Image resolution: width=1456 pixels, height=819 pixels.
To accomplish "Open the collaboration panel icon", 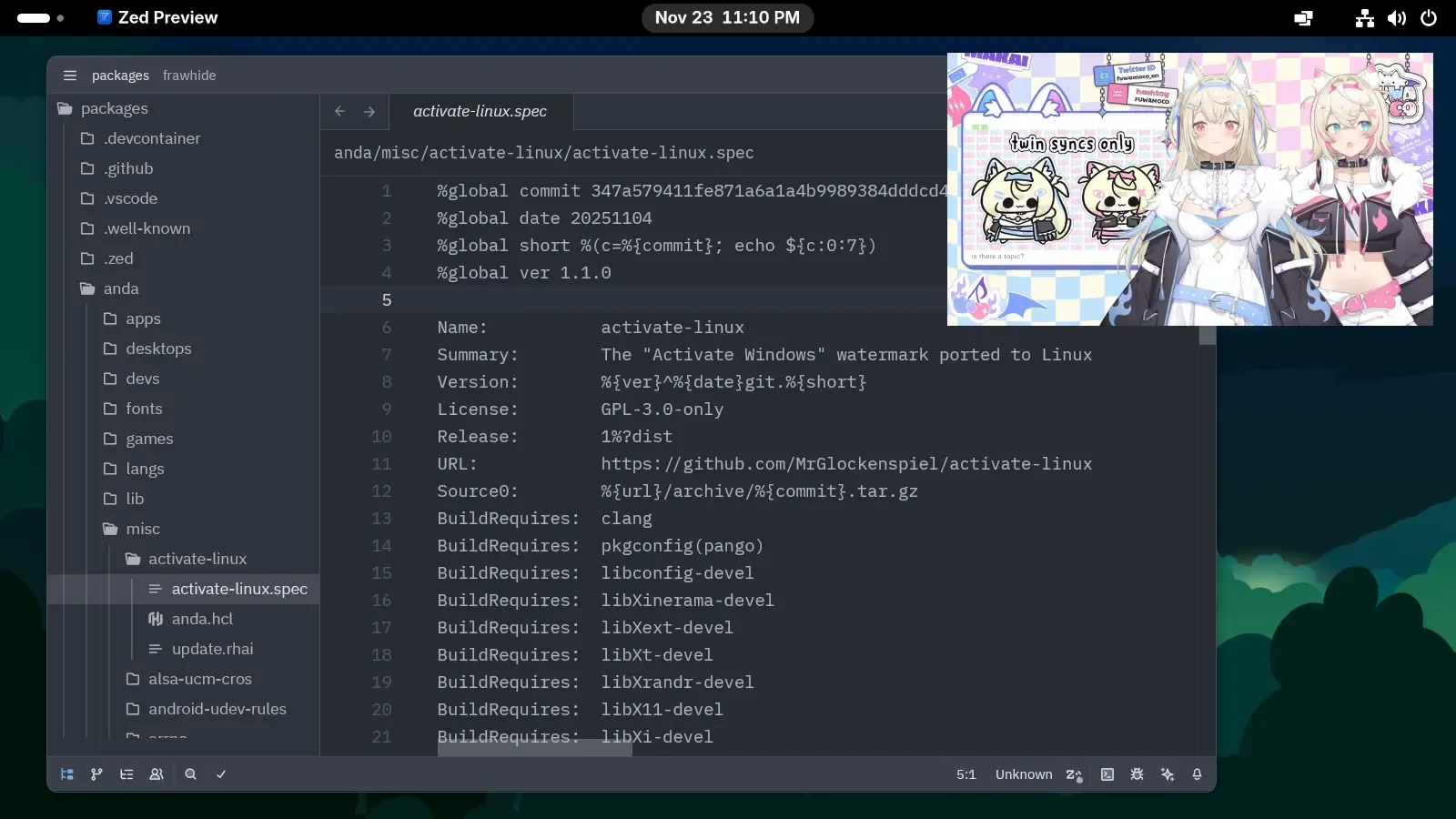I will tap(157, 774).
